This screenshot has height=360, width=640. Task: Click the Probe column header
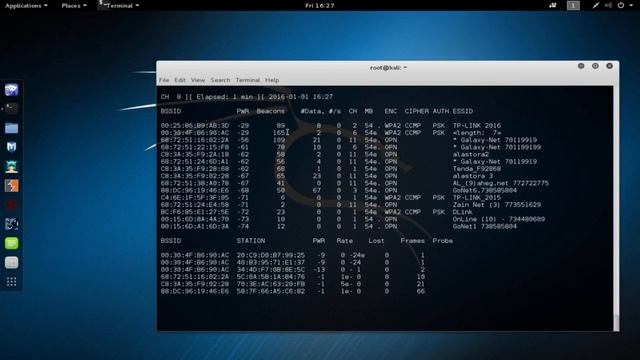pos(442,241)
